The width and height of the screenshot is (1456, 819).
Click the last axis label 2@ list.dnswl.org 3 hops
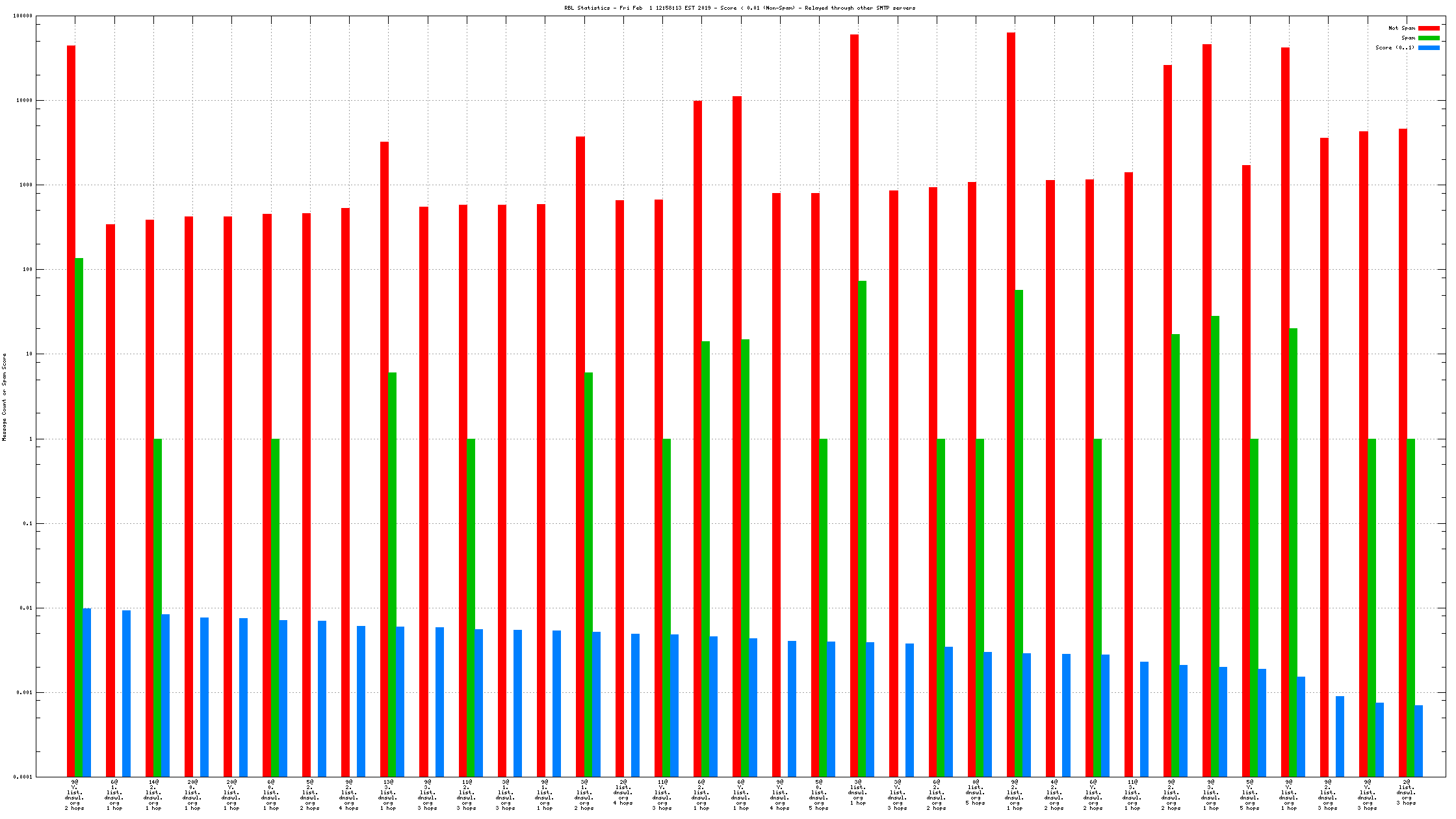[x=1406, y=792]
